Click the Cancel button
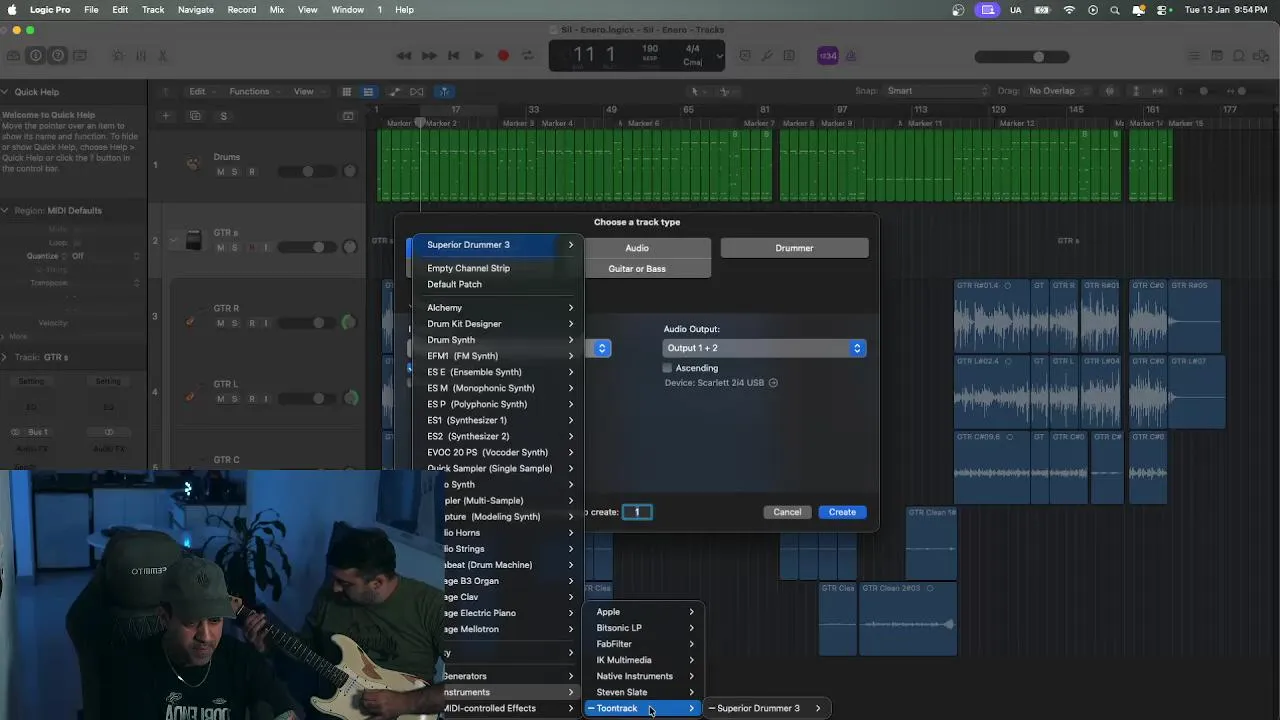The height and width of the screenshot is (720, 1280). click(787, 512)
